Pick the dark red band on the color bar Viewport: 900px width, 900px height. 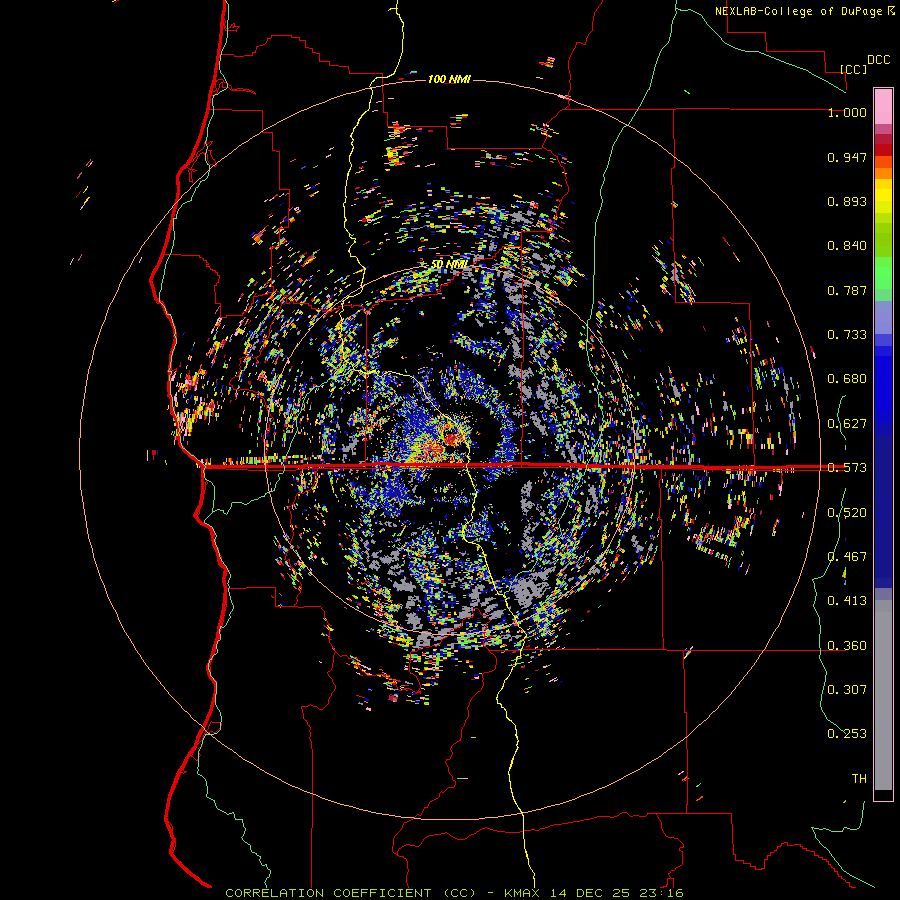pyautogui.click(x=883, y=150)
